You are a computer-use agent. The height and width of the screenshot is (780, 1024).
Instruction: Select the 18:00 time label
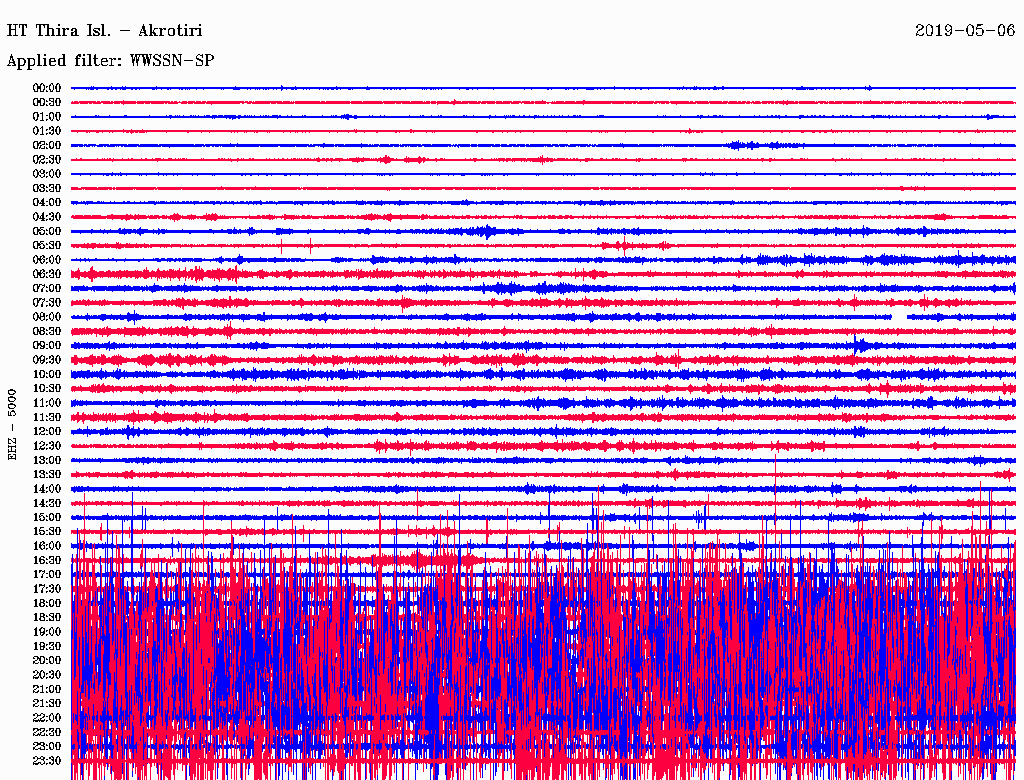(x=47, y=603)
